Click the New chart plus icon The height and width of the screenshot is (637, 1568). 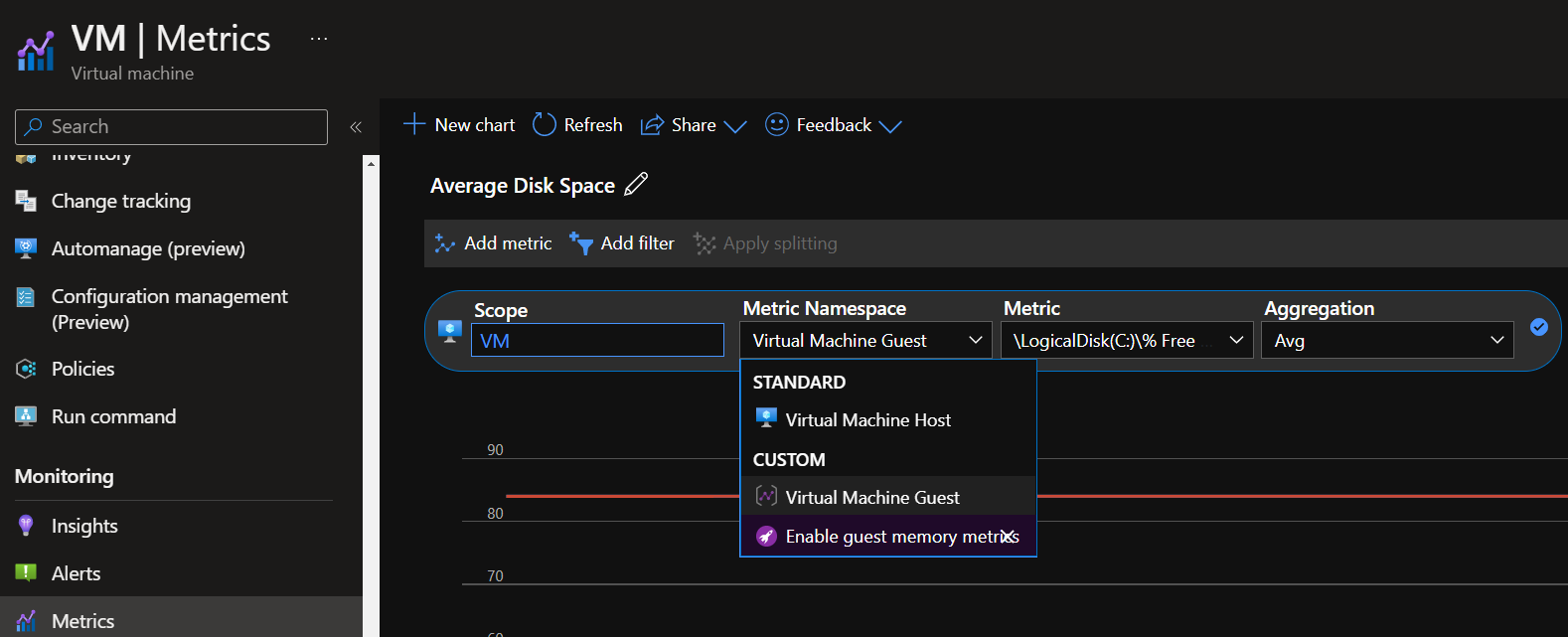tap(414, 124)
